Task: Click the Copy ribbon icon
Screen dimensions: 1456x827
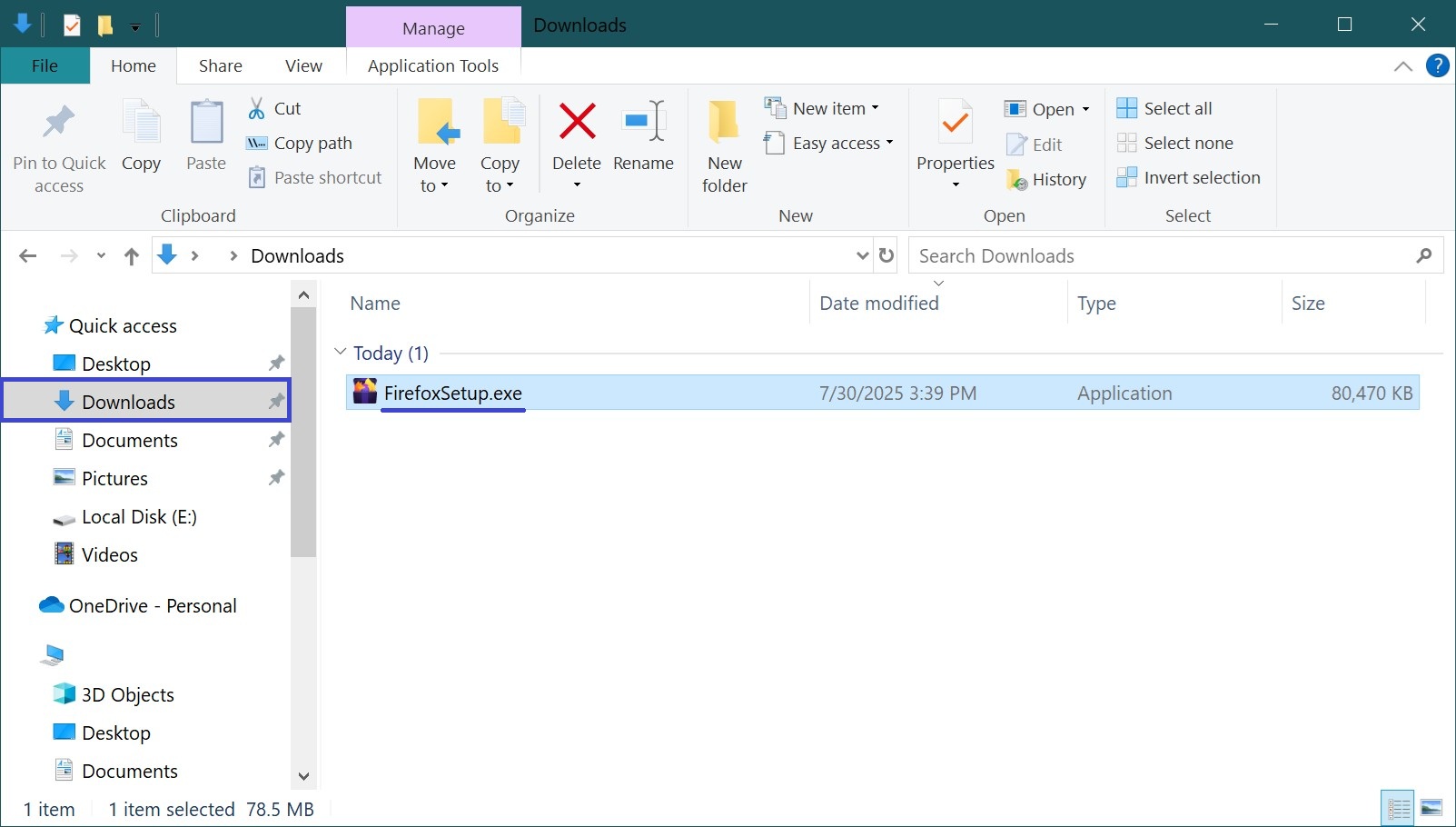Action: [141, 122]
